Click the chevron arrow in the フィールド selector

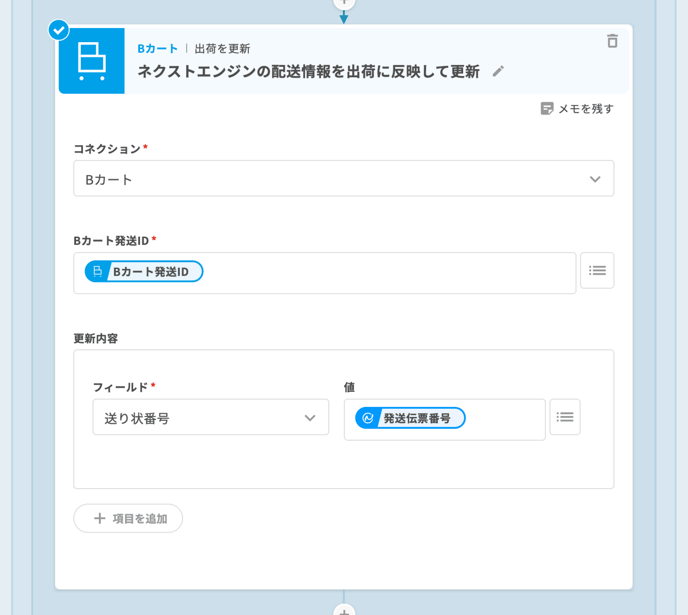click(310, 418)
